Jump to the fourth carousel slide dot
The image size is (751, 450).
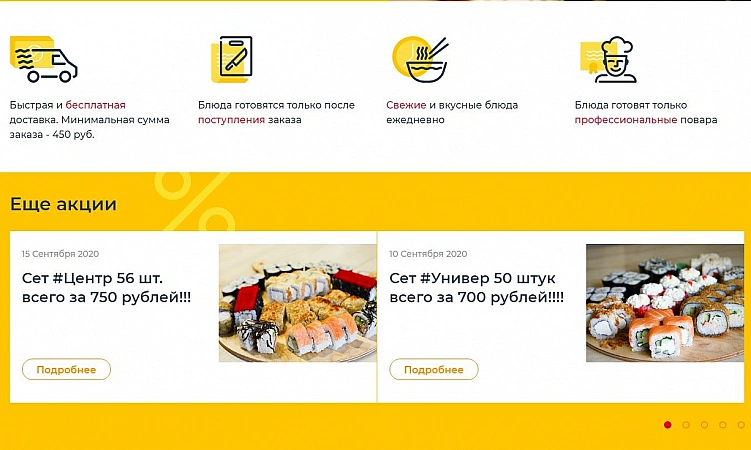[723, 425]
